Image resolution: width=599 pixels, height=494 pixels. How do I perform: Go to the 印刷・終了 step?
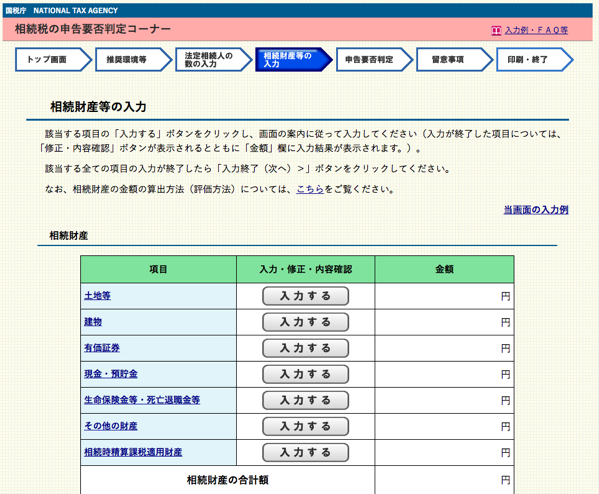534,60
